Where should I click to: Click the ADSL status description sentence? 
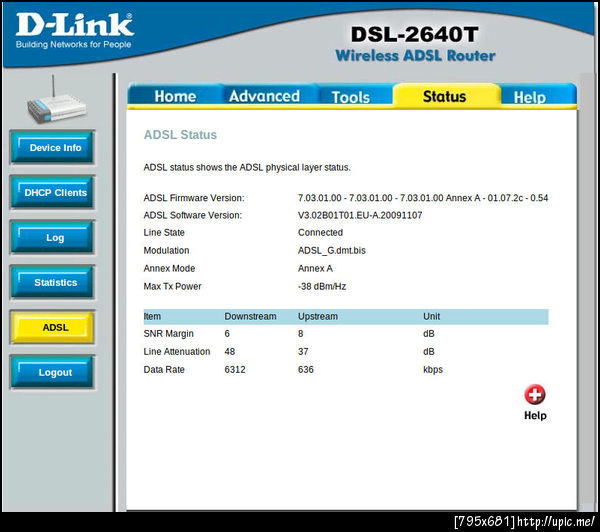[x=247, y=168]
